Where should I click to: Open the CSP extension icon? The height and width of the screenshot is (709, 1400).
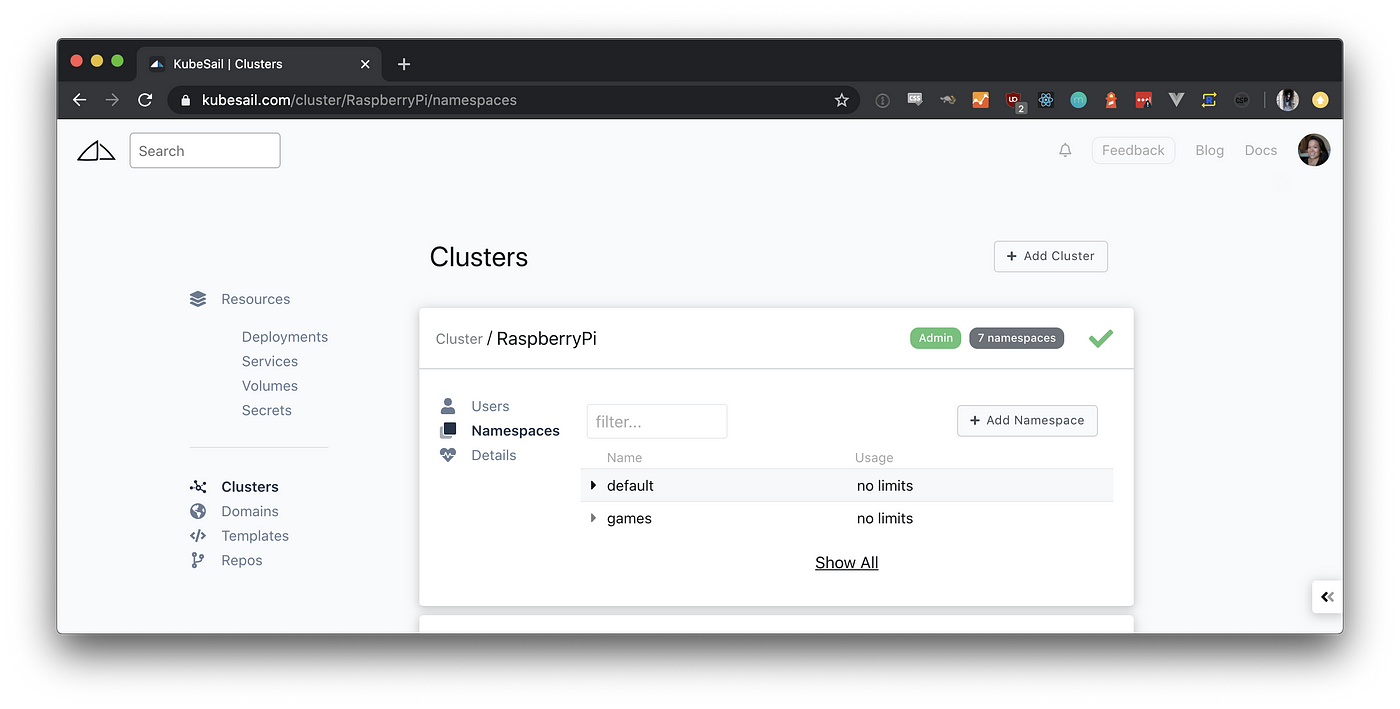1241,100
